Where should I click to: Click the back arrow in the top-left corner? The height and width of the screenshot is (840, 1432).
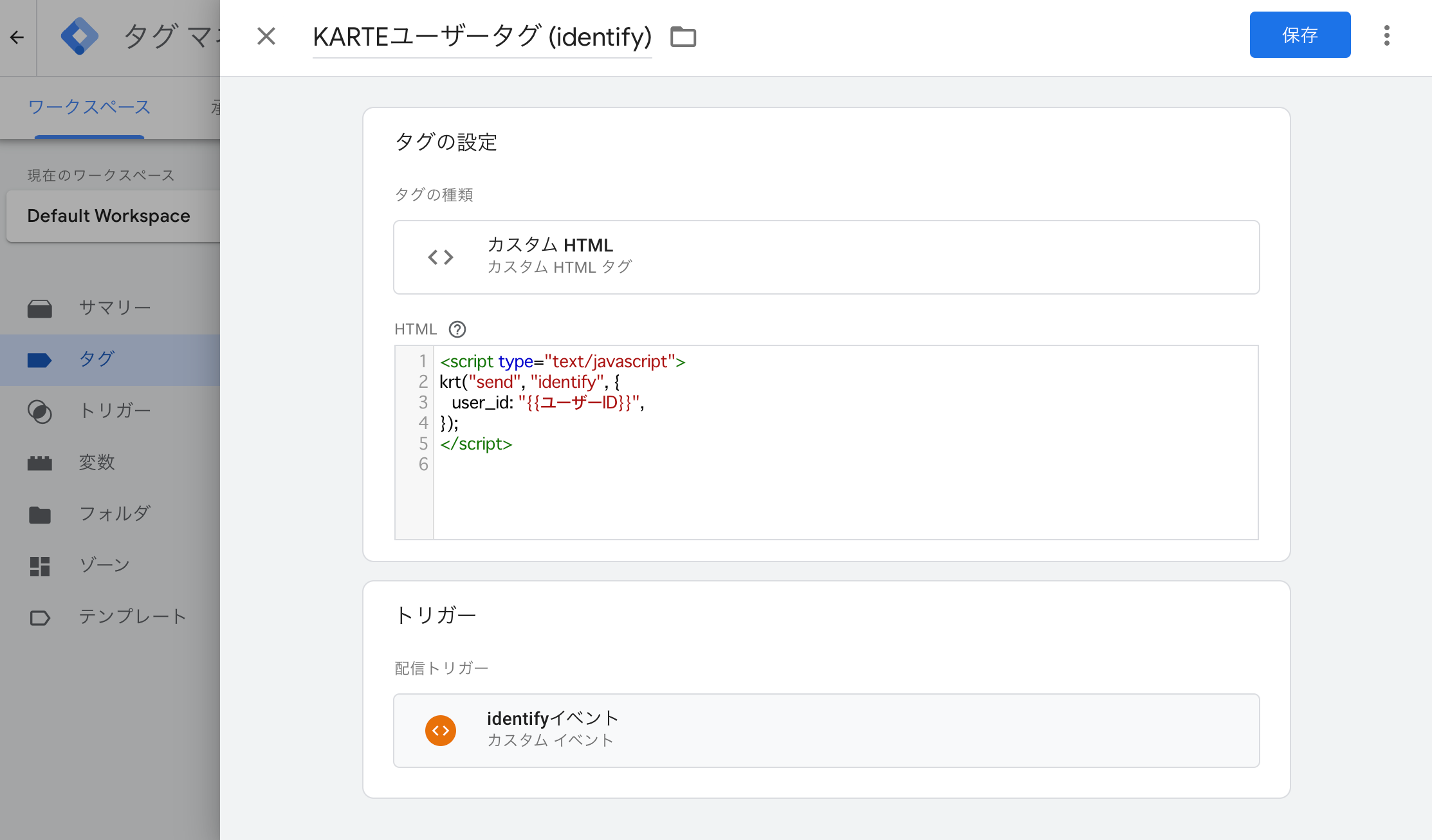click(17, 37)
